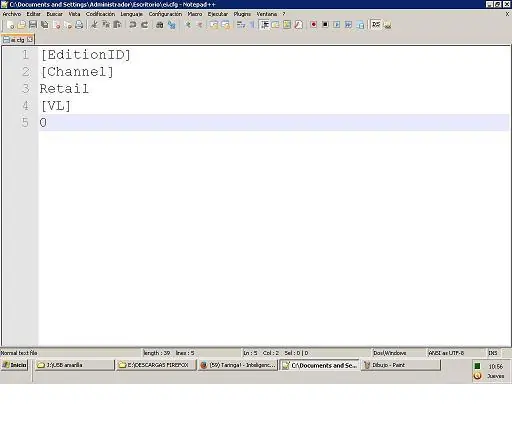Open the Lenguaje menu
The width and height of the screenshot is (512, 437).
(132, 14)
